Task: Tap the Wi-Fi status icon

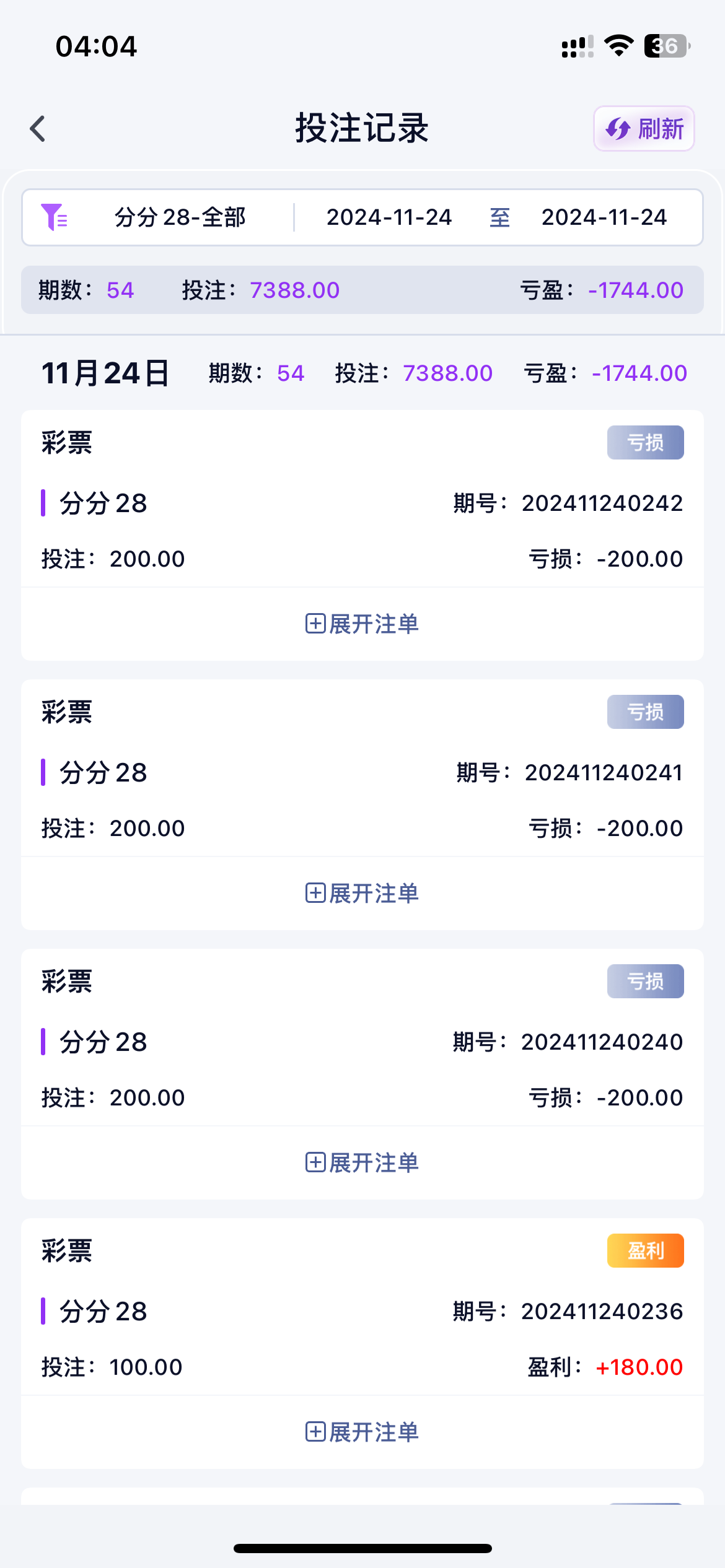Action: pyautogui.click(x=618, y=46)
